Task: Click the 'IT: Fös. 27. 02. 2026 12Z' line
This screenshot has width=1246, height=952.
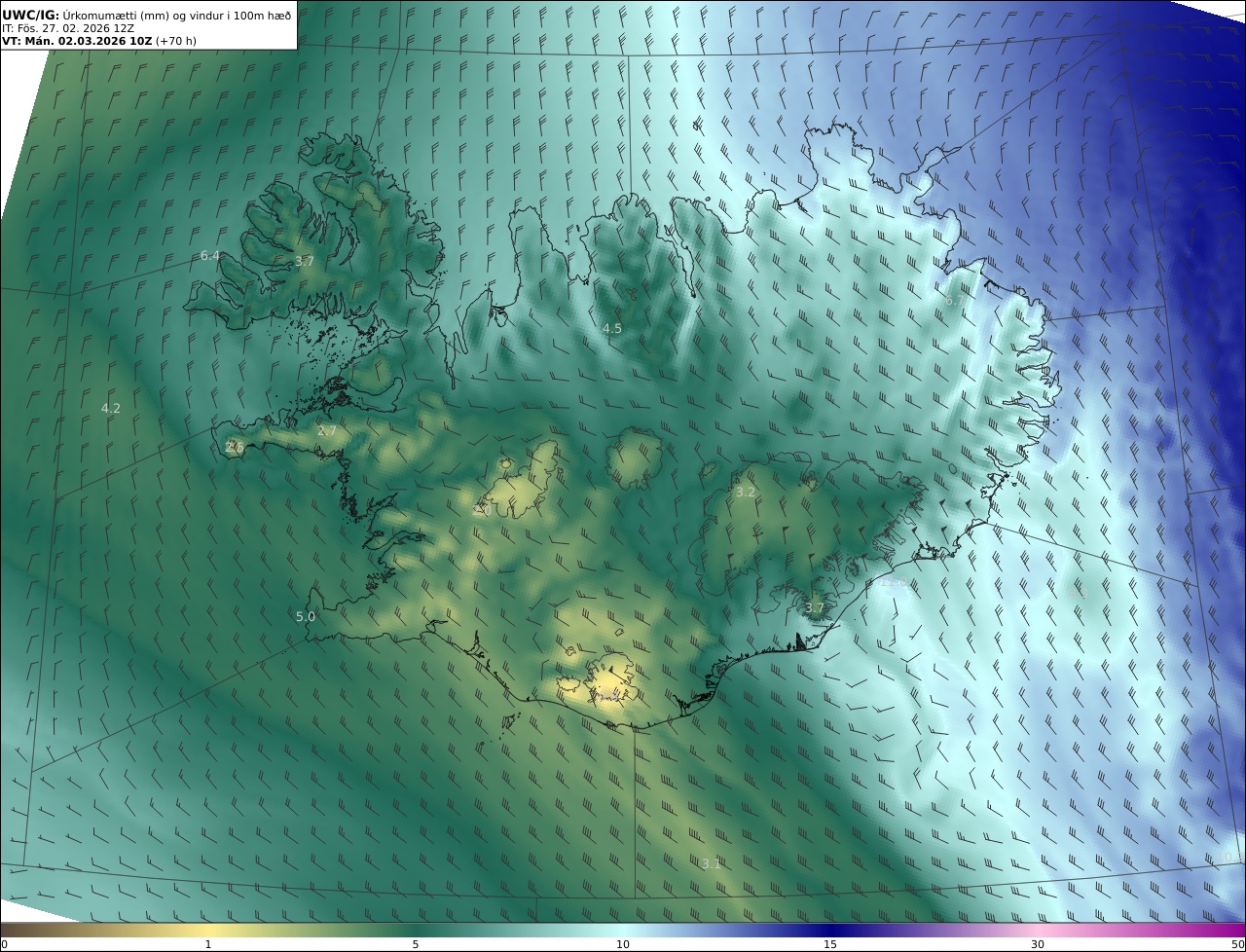Action: [67, 28]
